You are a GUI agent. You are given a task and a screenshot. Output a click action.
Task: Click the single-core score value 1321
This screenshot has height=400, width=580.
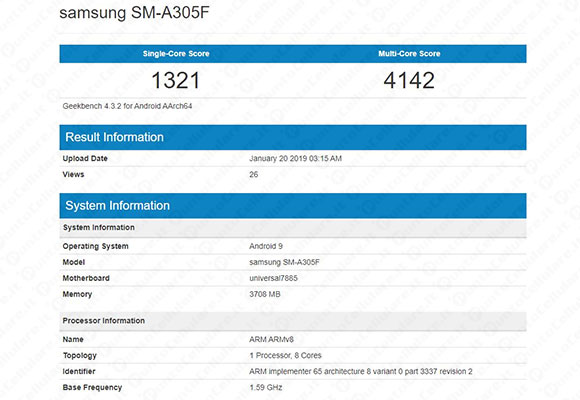tap(176, 80)
